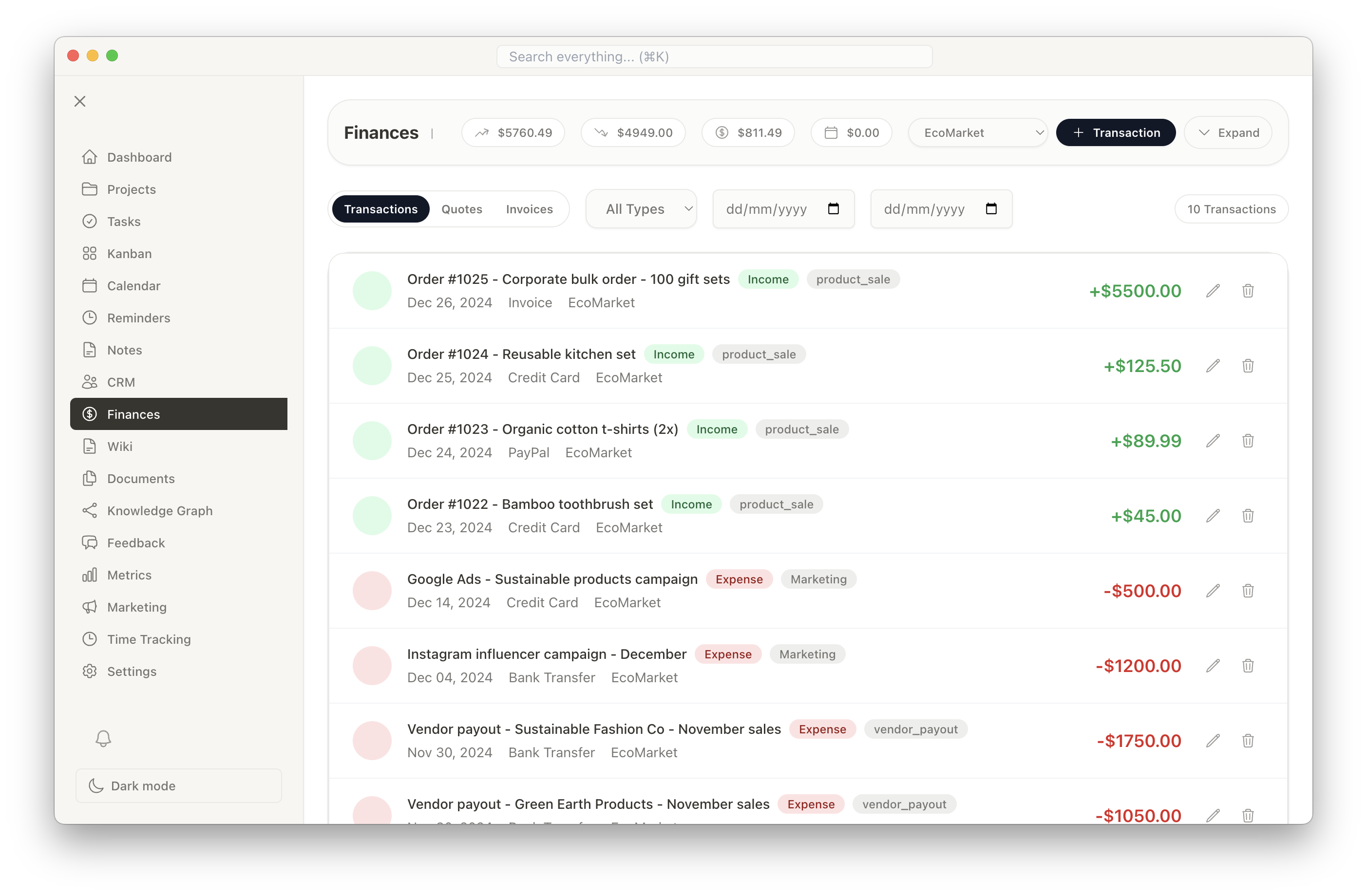
Task: Go to Time Tracking
Action: tap(179, 639)
